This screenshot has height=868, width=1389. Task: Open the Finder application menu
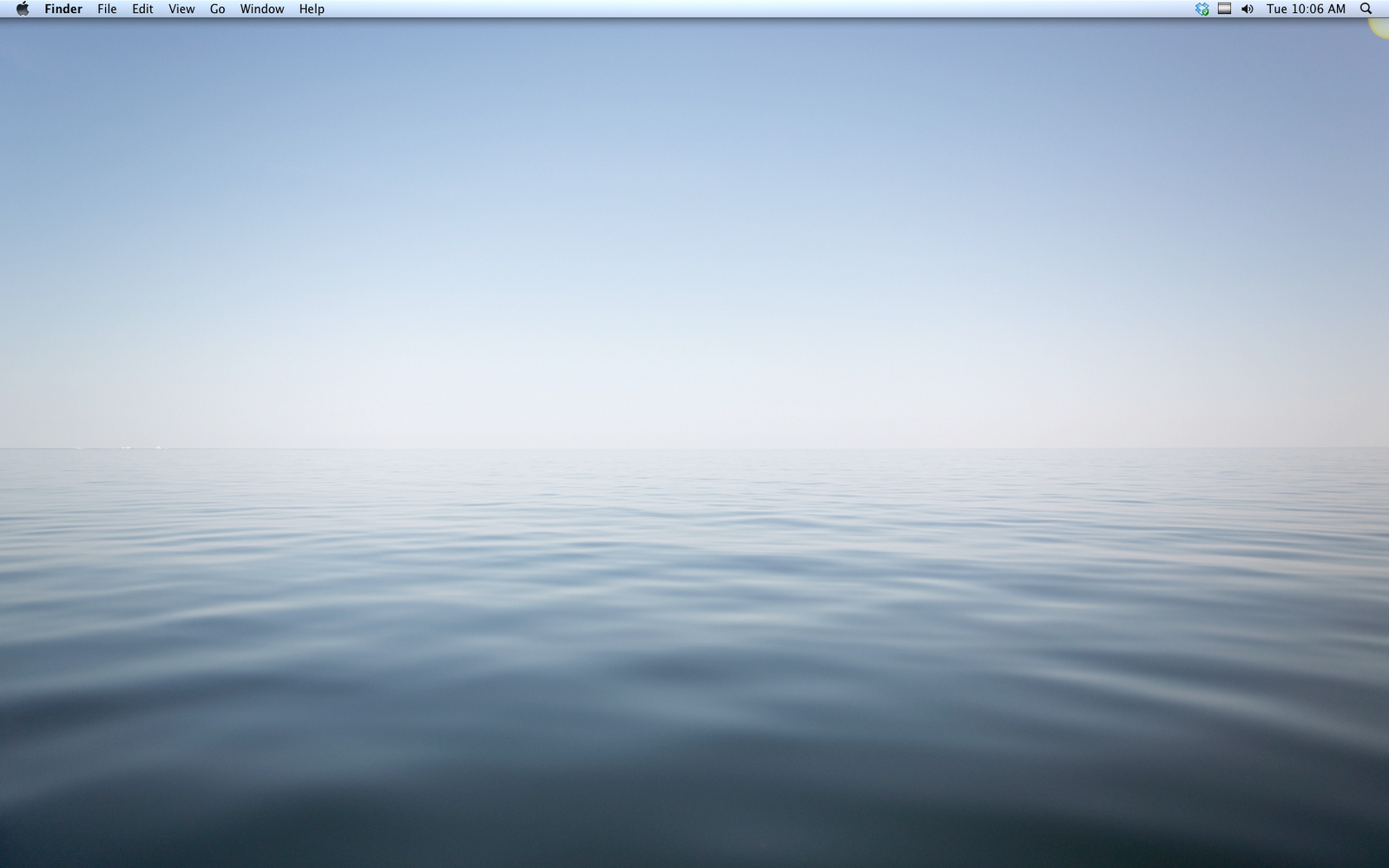pos(63,9)
